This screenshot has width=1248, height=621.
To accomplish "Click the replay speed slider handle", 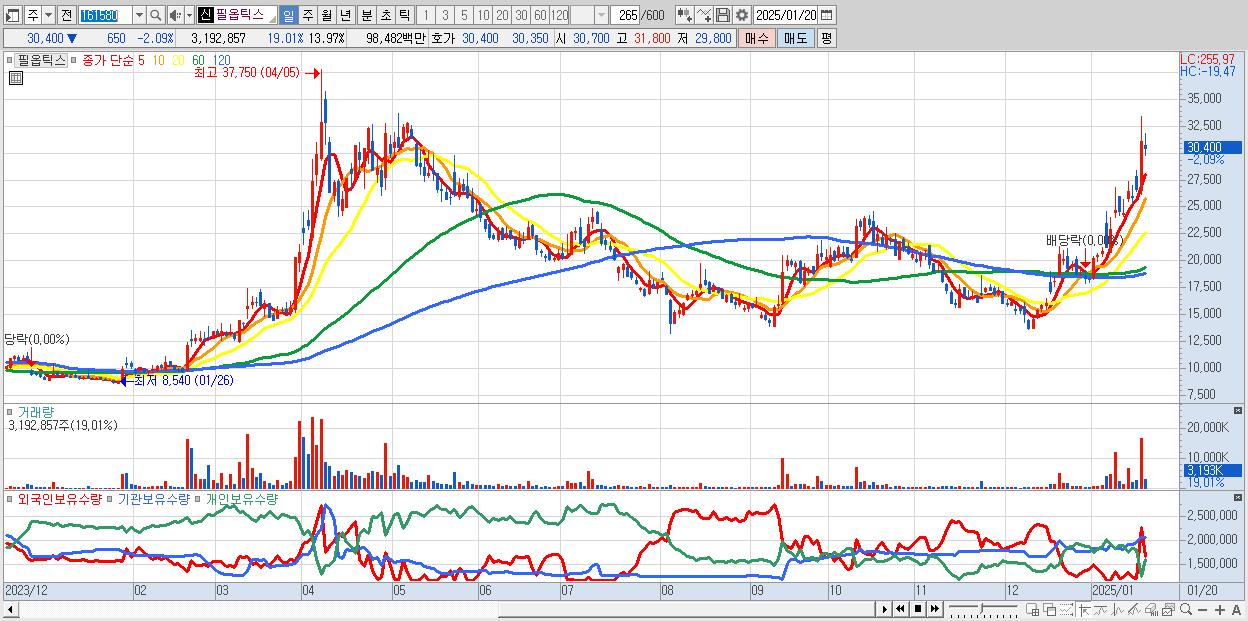I will (982, 609).
